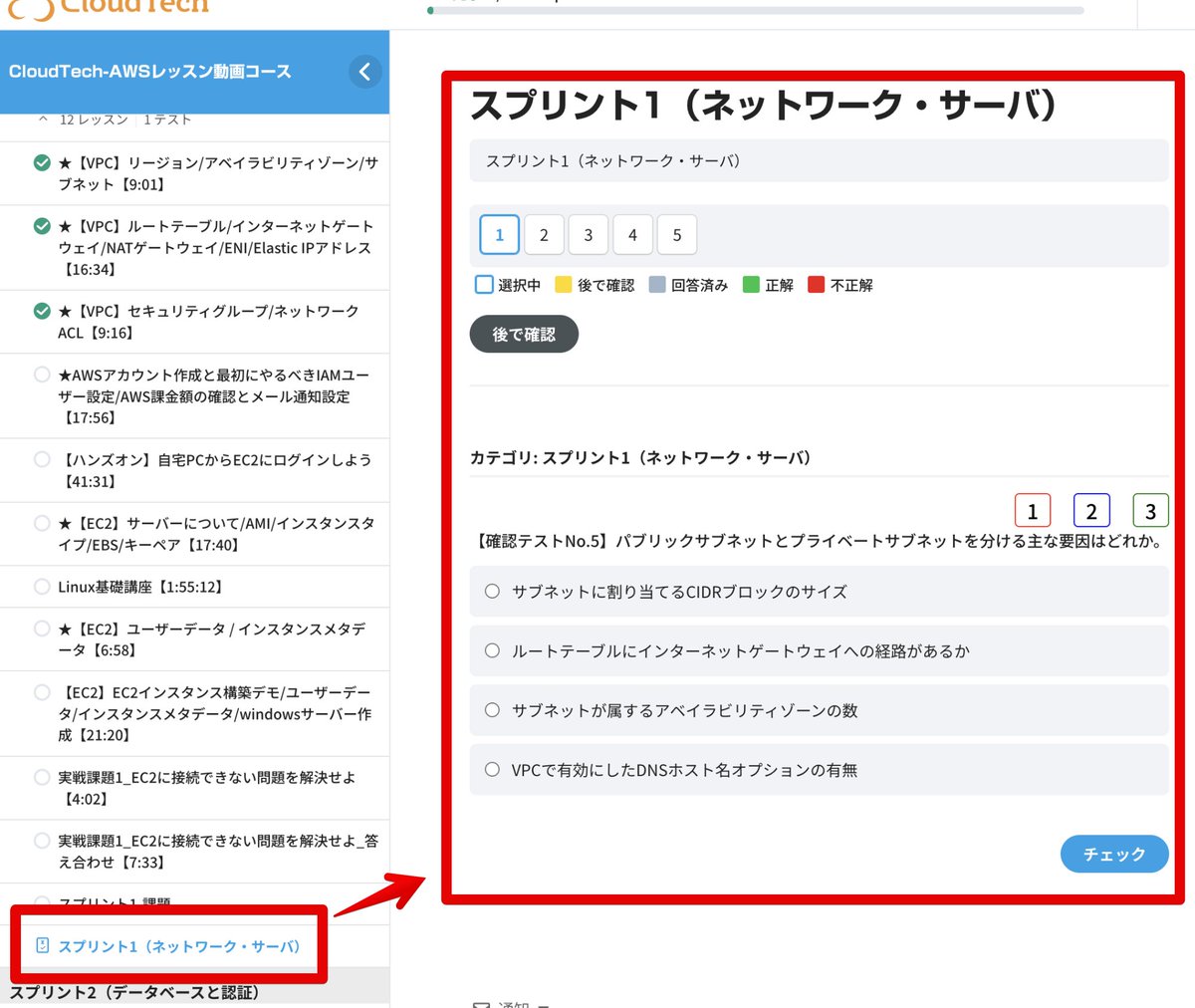1195x1008 pixels.
Task: Toggle the incomplete circle for AWSアカウント作成 lesson
Action: pos(42,375)
